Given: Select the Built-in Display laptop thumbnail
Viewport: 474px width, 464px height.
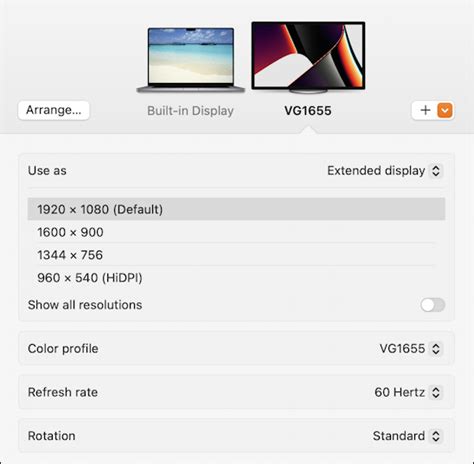Looking at the screenshot, I should [x=191, y=60].
